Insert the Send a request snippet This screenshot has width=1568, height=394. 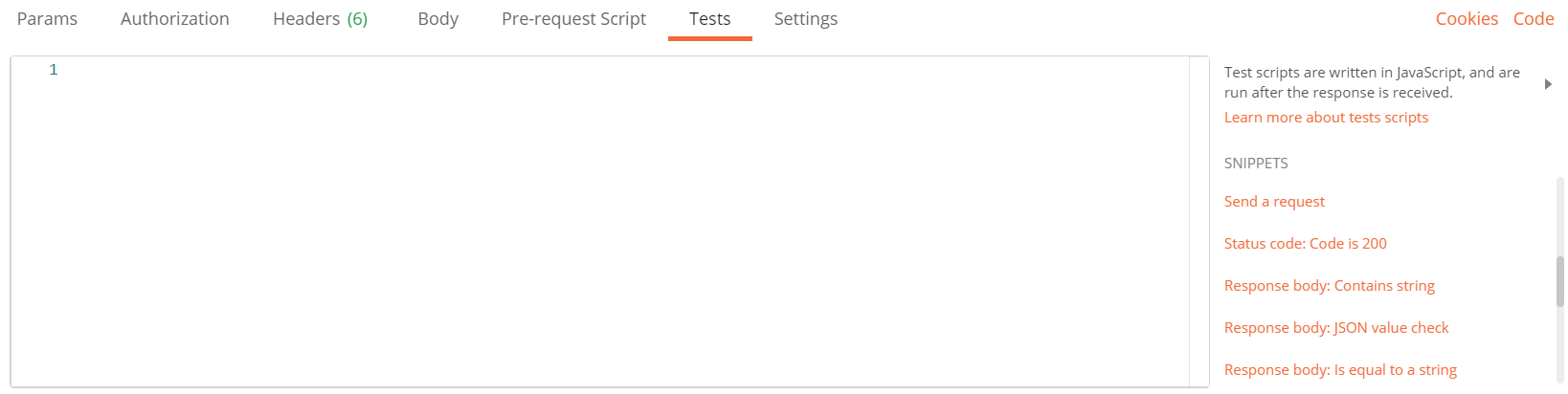1274,202
